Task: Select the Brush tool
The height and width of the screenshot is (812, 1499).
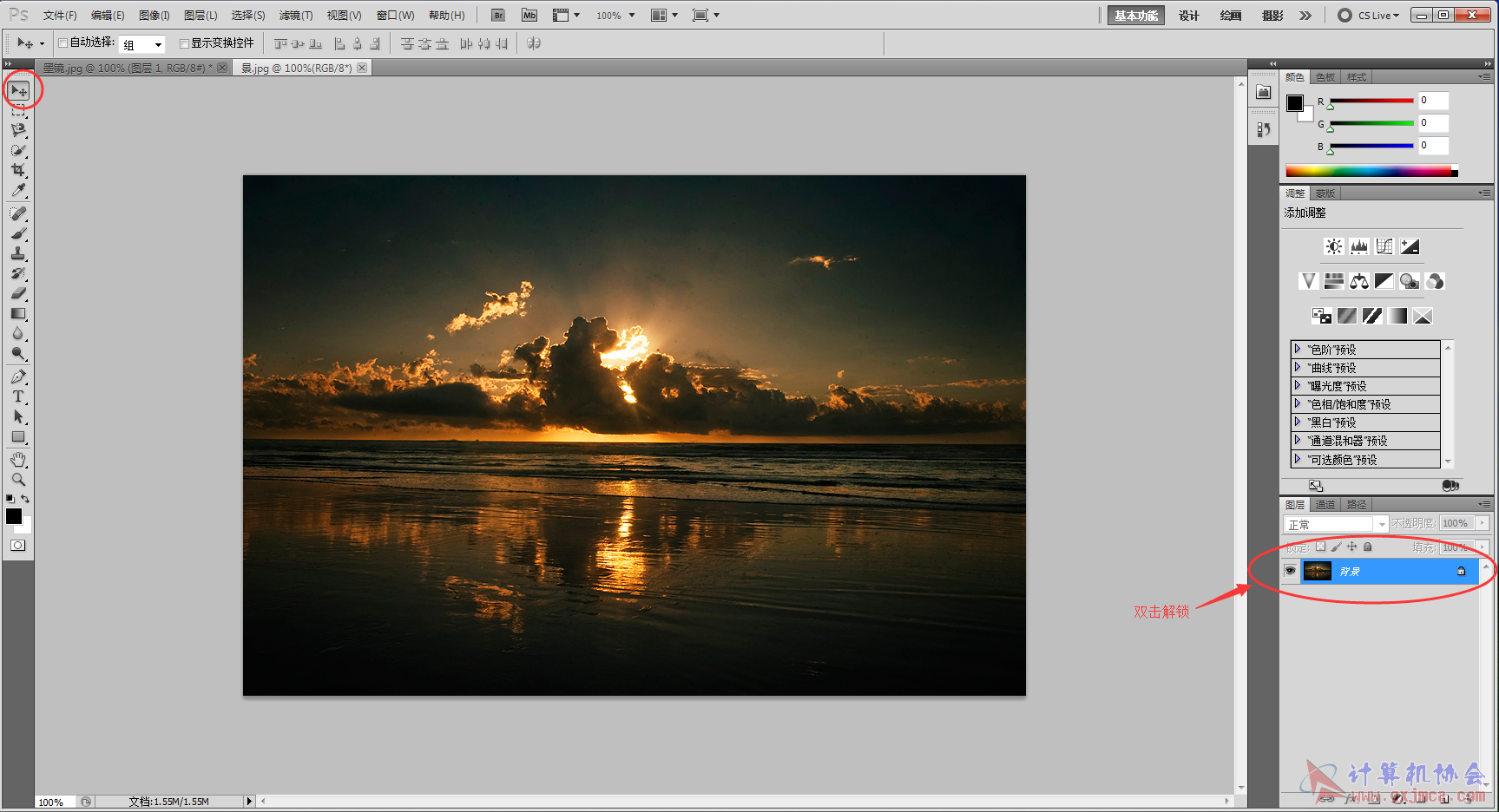Action: [x=18, y=233]
